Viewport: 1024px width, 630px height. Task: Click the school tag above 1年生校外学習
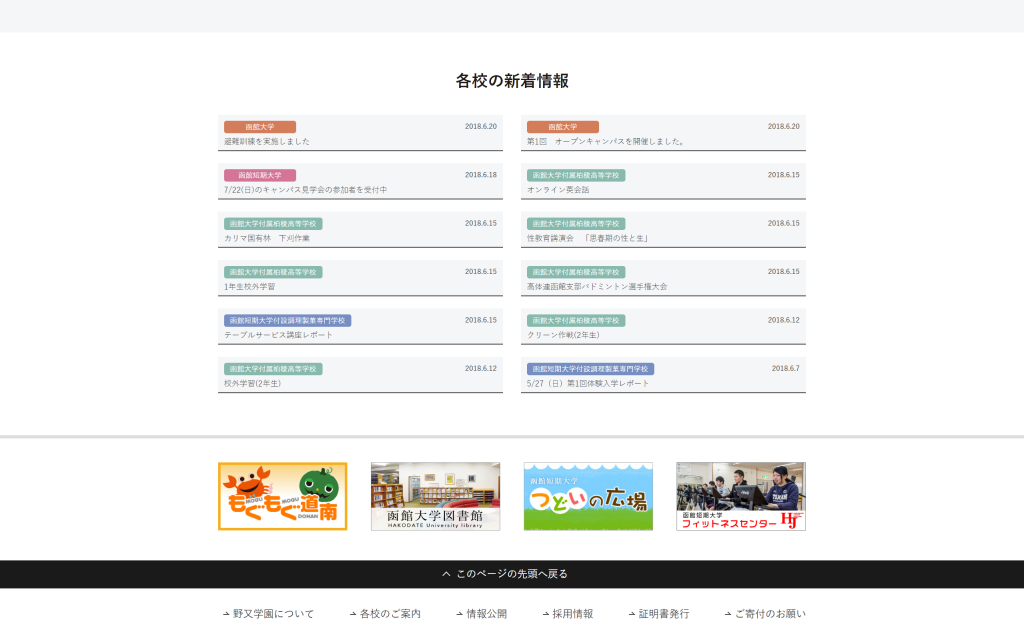coord(273,272)
